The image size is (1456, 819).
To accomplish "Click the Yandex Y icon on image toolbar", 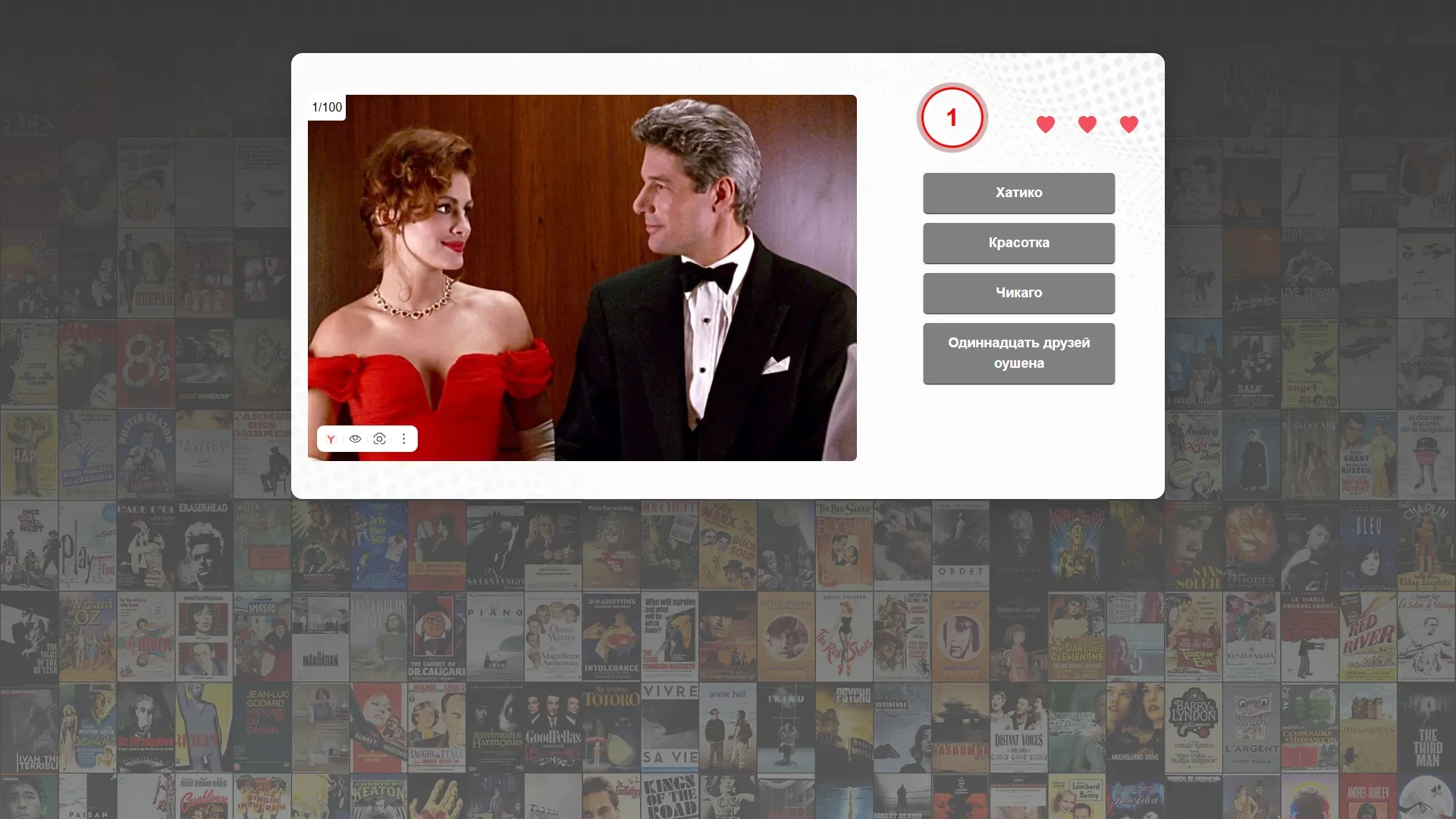I will pos(331,439).
